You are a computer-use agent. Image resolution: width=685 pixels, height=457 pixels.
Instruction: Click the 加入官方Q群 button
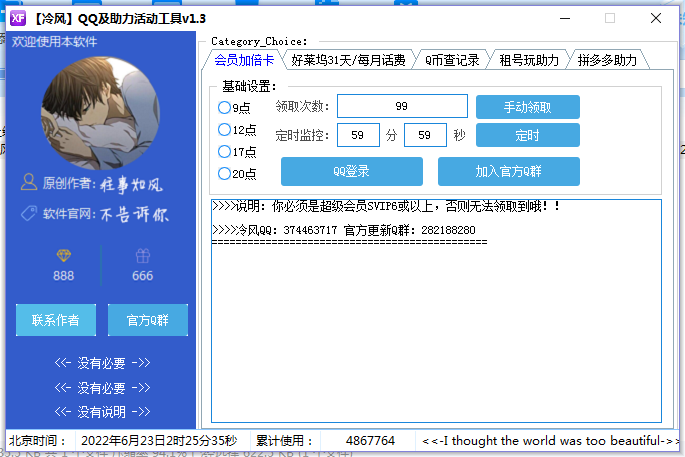point(509,171)
